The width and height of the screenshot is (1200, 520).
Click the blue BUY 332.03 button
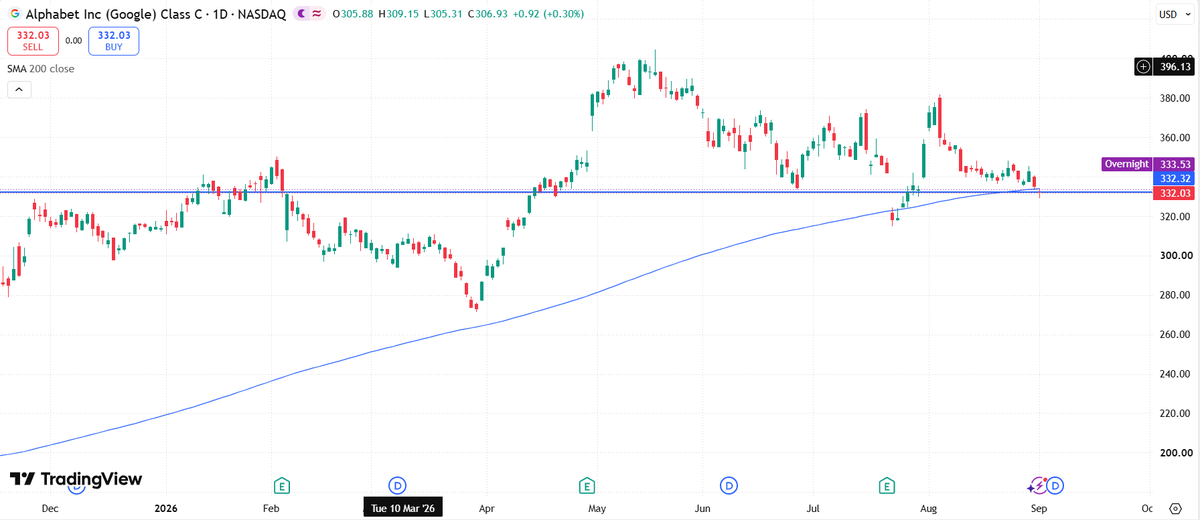coord(114,41)
